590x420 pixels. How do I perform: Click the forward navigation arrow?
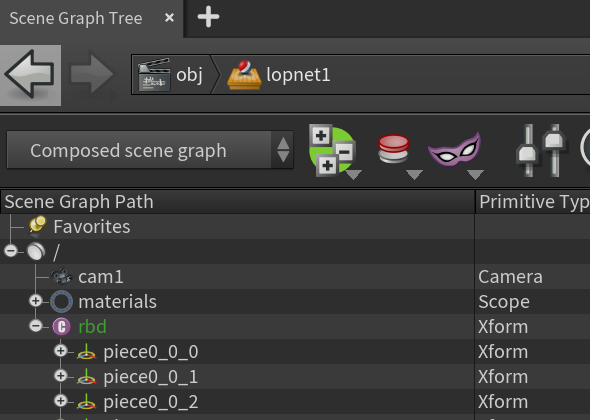pos(92,75)
